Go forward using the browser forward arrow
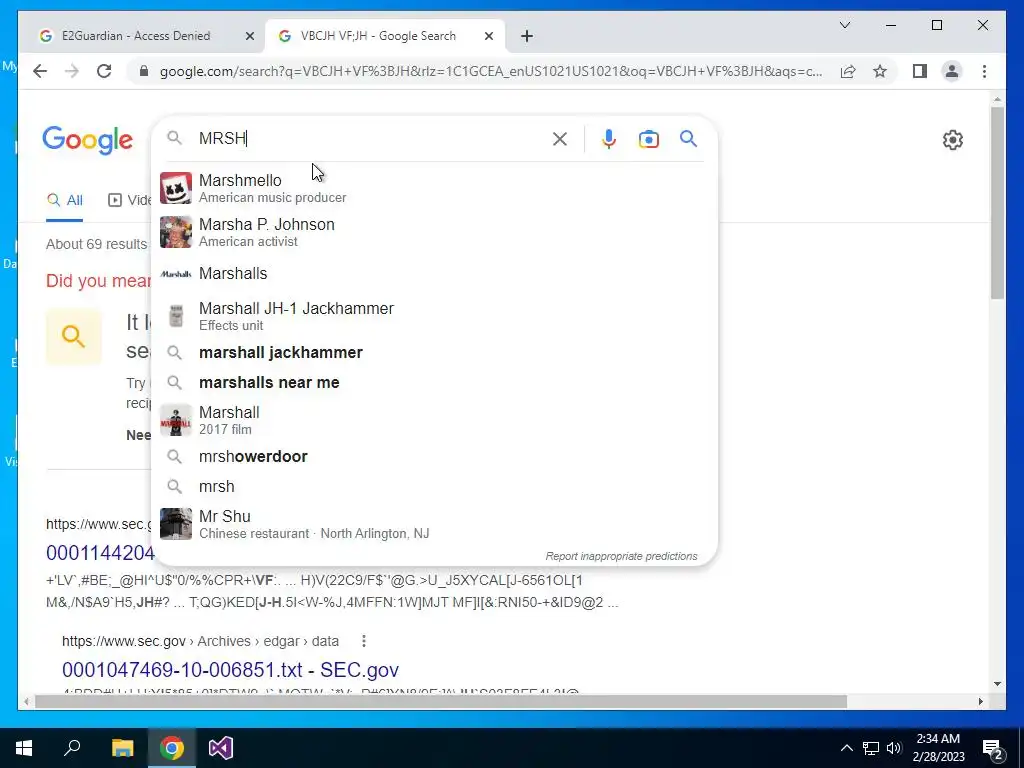 (72, 71)
